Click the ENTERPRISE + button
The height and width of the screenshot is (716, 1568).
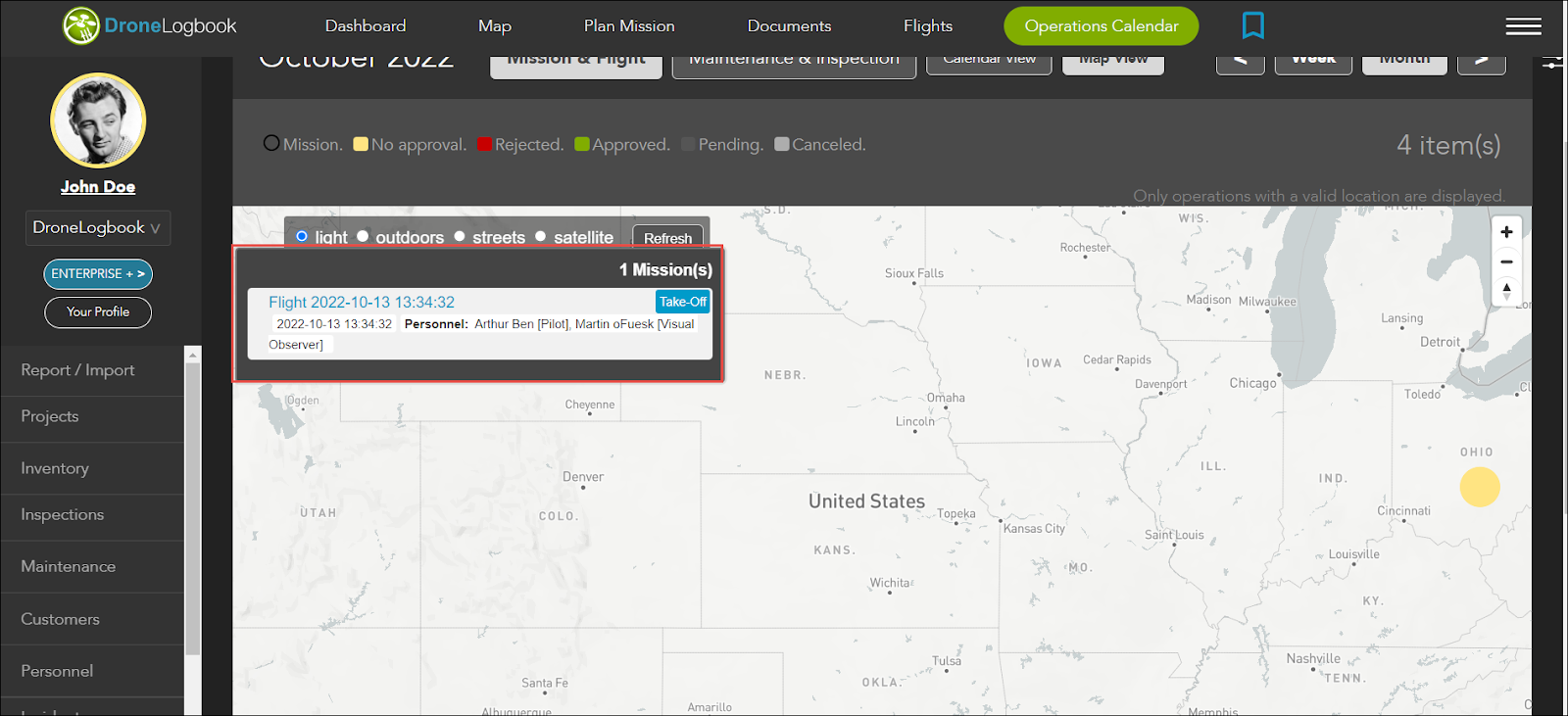(x=98, y=274)
